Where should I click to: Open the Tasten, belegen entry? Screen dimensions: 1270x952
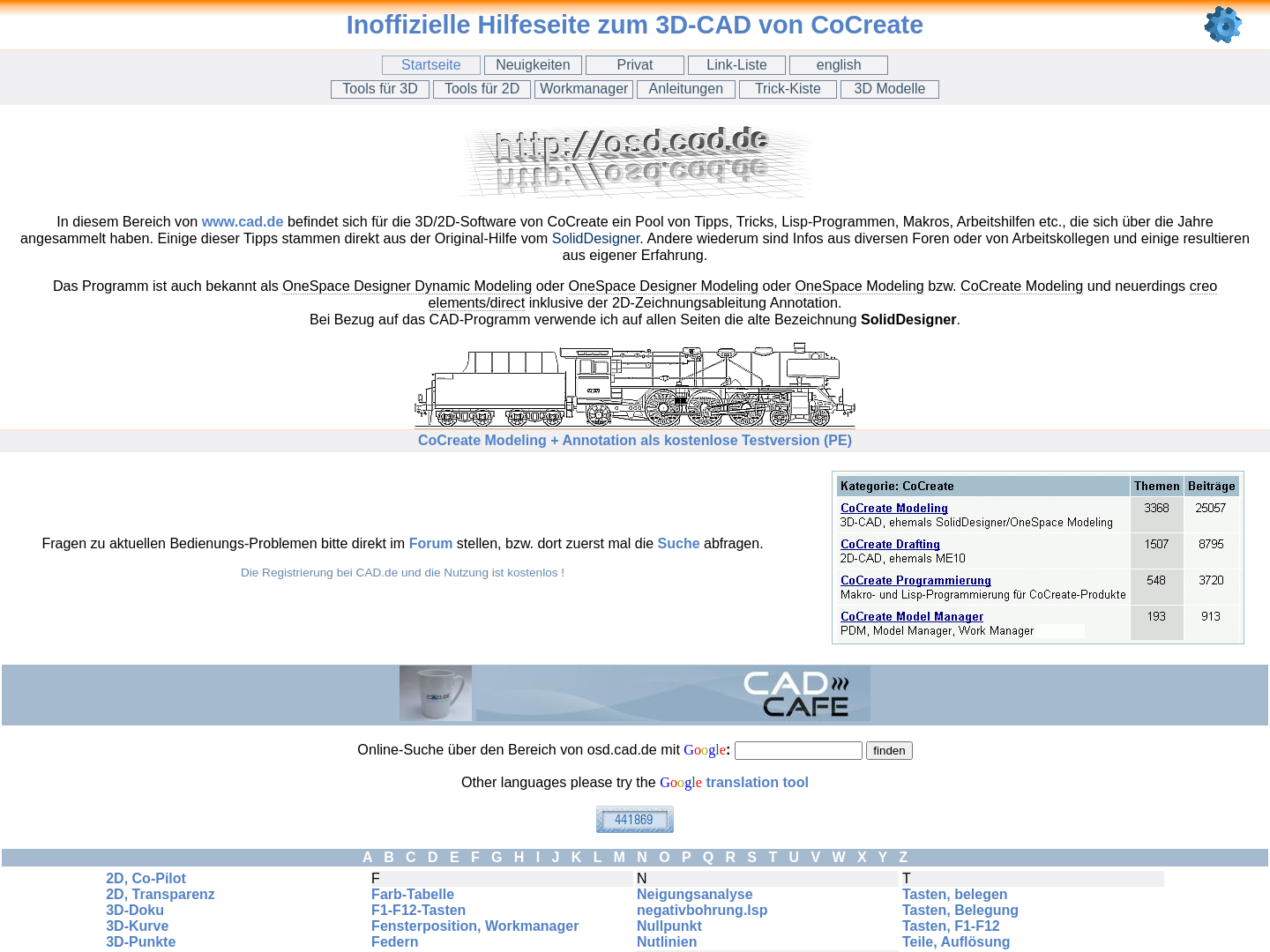coord(954,895)
